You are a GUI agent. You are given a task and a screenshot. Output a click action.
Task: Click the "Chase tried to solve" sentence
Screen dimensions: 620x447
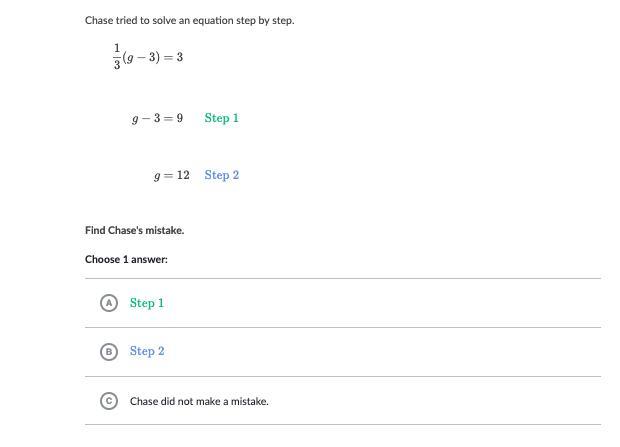[x=189, y=20]
